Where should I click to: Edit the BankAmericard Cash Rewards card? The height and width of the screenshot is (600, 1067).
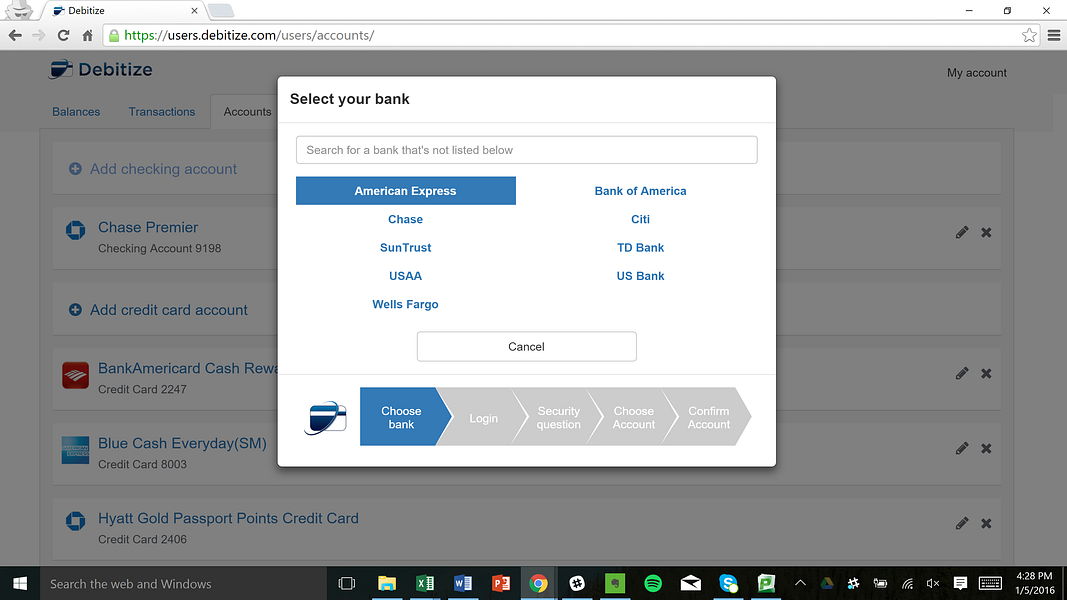point(962,373)
